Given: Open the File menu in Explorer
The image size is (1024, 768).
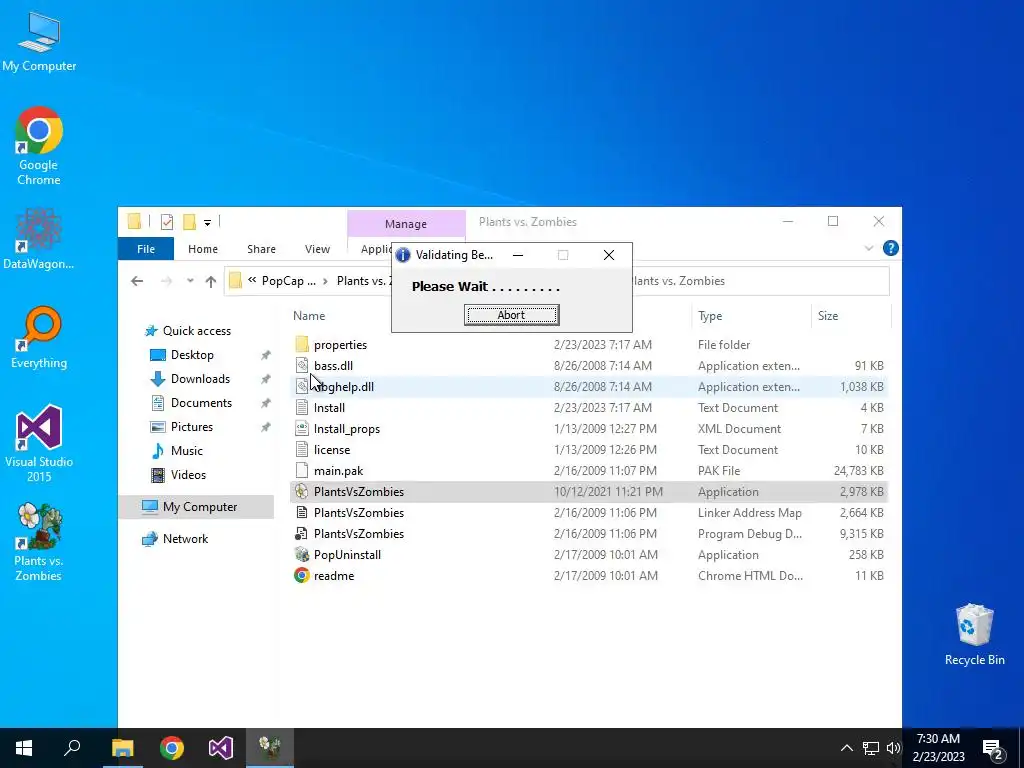Looking at the screenshot, I should (x=146, y=249).
